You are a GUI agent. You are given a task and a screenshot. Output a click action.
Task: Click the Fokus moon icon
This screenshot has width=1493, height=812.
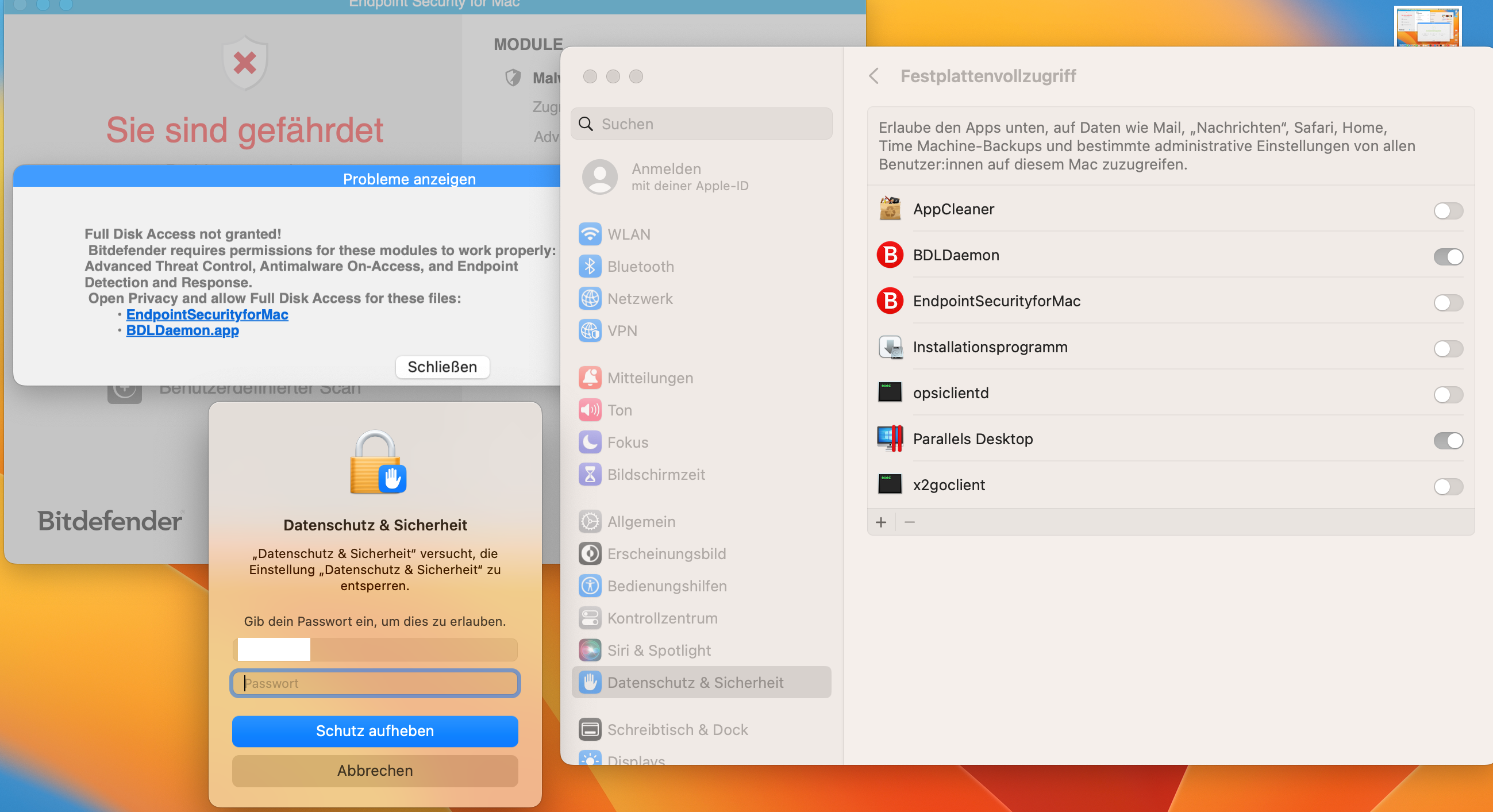click(x=590, y=442)
